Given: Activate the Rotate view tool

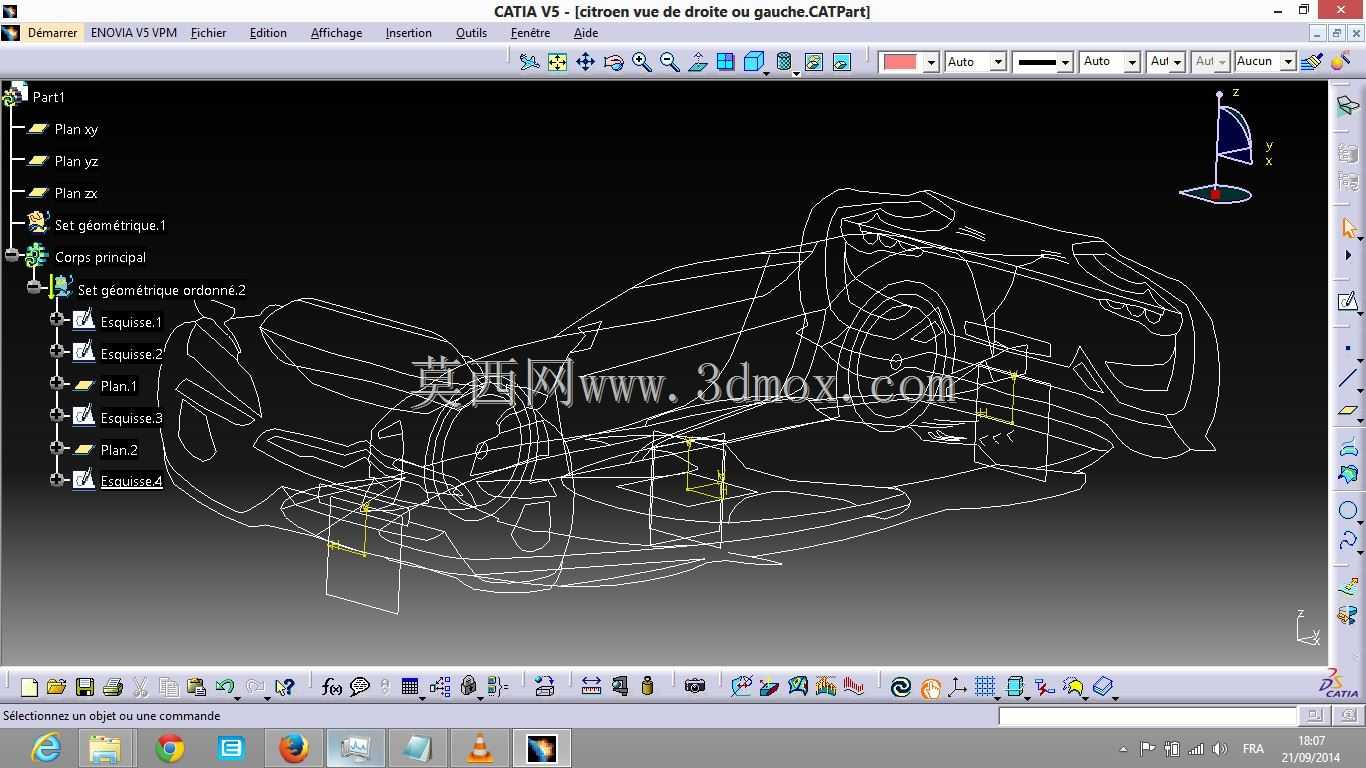Looking at the screenshot, I should 614,62.
